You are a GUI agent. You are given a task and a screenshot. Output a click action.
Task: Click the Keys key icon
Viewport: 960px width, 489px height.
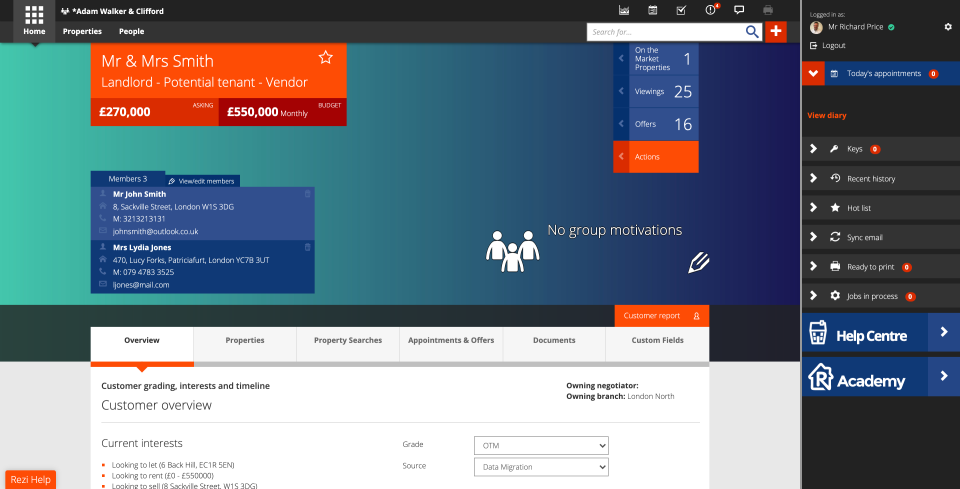coord(834,149)
